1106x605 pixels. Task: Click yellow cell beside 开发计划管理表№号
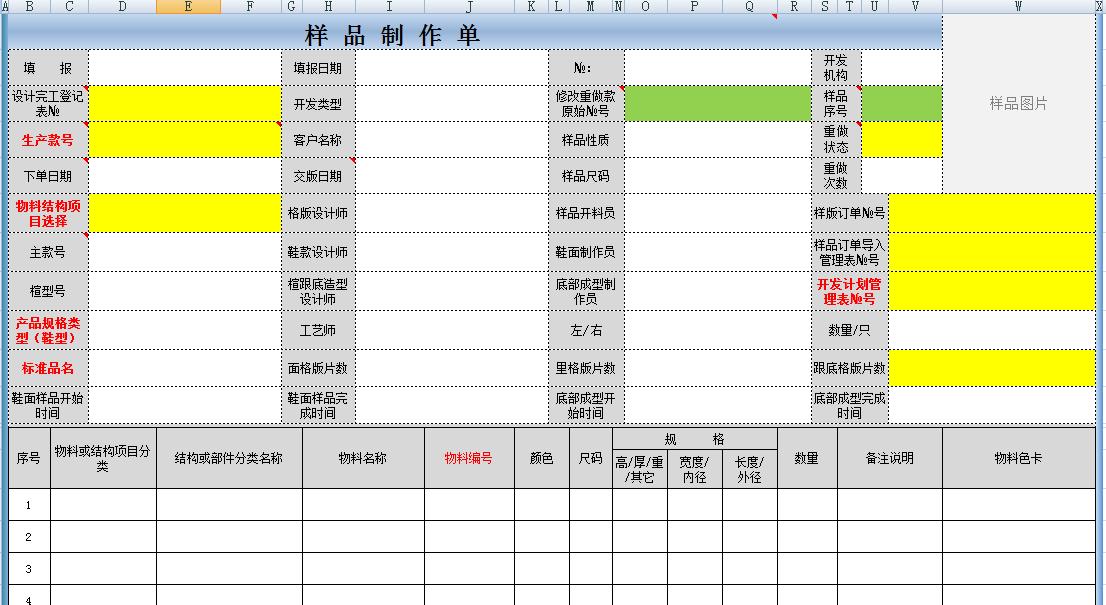992,291
